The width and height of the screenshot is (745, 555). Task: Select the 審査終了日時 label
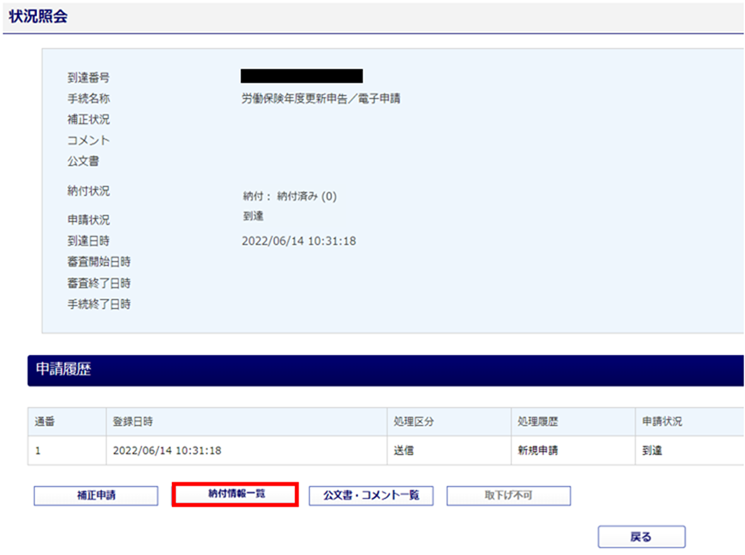pyautogui.click(x=99, y=283)
